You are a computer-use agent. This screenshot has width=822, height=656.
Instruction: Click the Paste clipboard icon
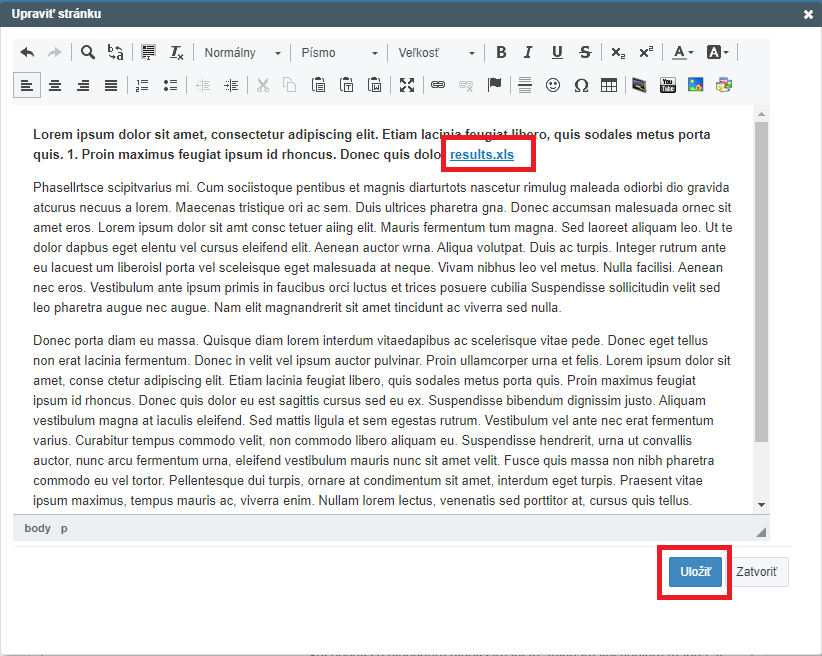[x=318, y=85]
